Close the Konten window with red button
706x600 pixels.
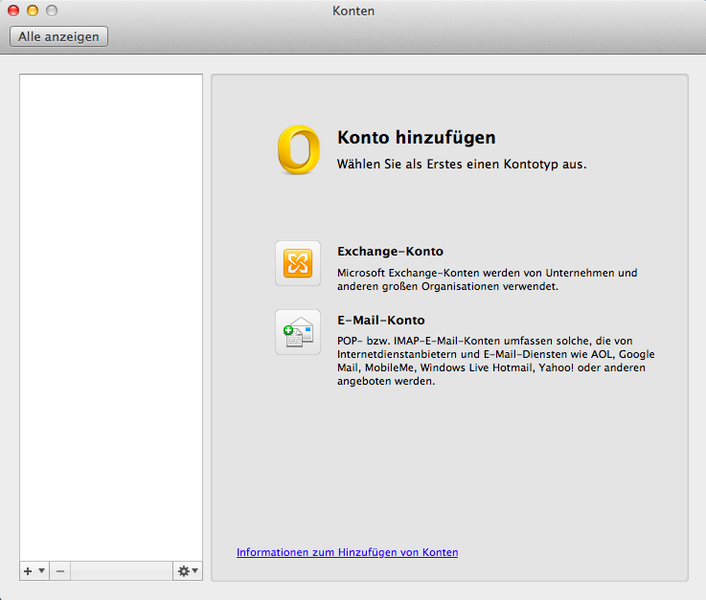(14, 10)
